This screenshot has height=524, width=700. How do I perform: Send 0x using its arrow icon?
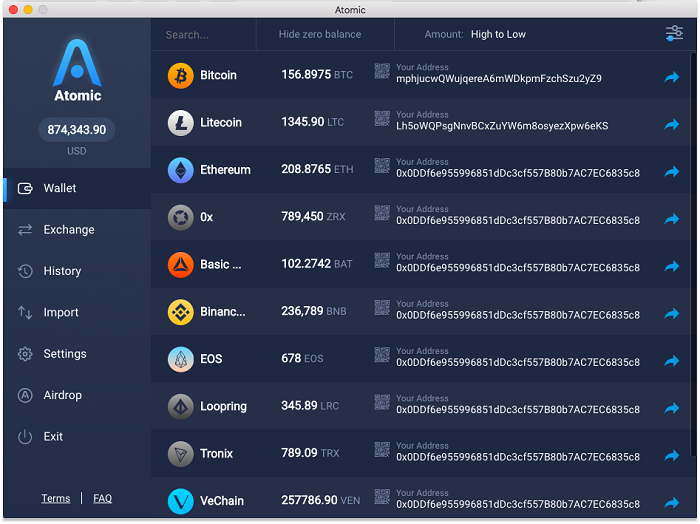671,219
